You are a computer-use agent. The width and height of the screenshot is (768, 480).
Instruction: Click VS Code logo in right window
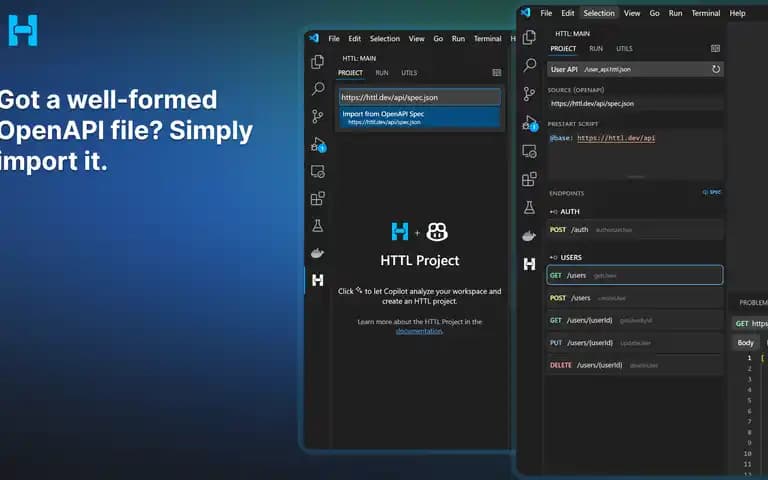[526, 13]
